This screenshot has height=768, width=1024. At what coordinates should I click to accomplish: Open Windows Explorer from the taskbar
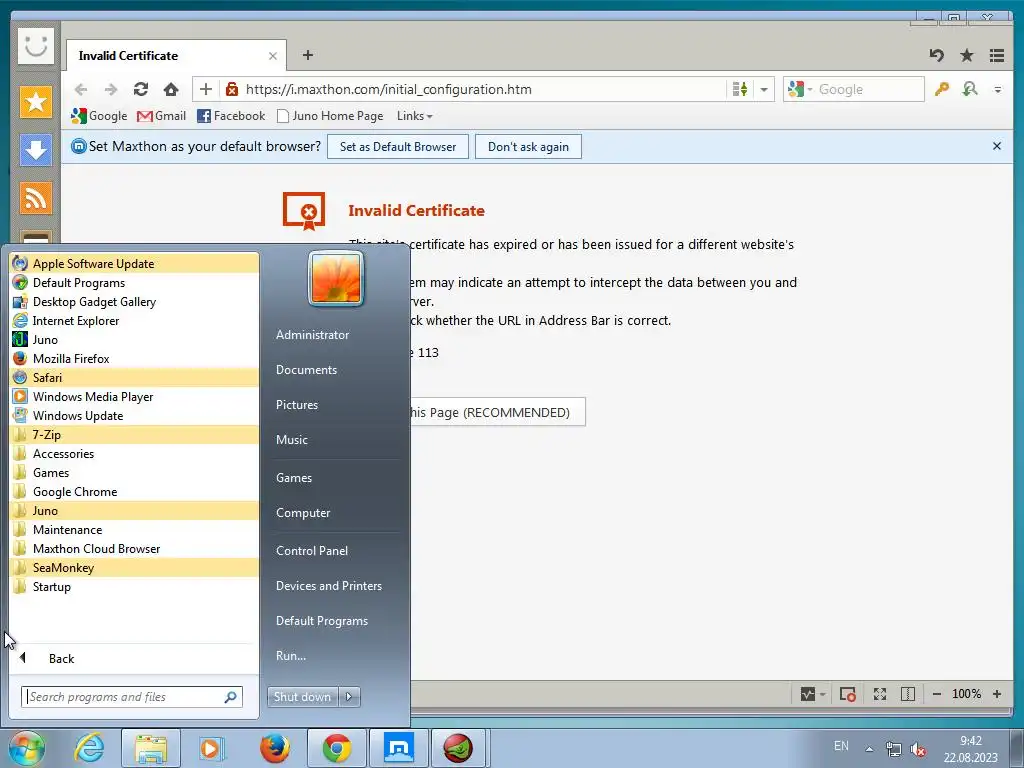pos(151,748)
